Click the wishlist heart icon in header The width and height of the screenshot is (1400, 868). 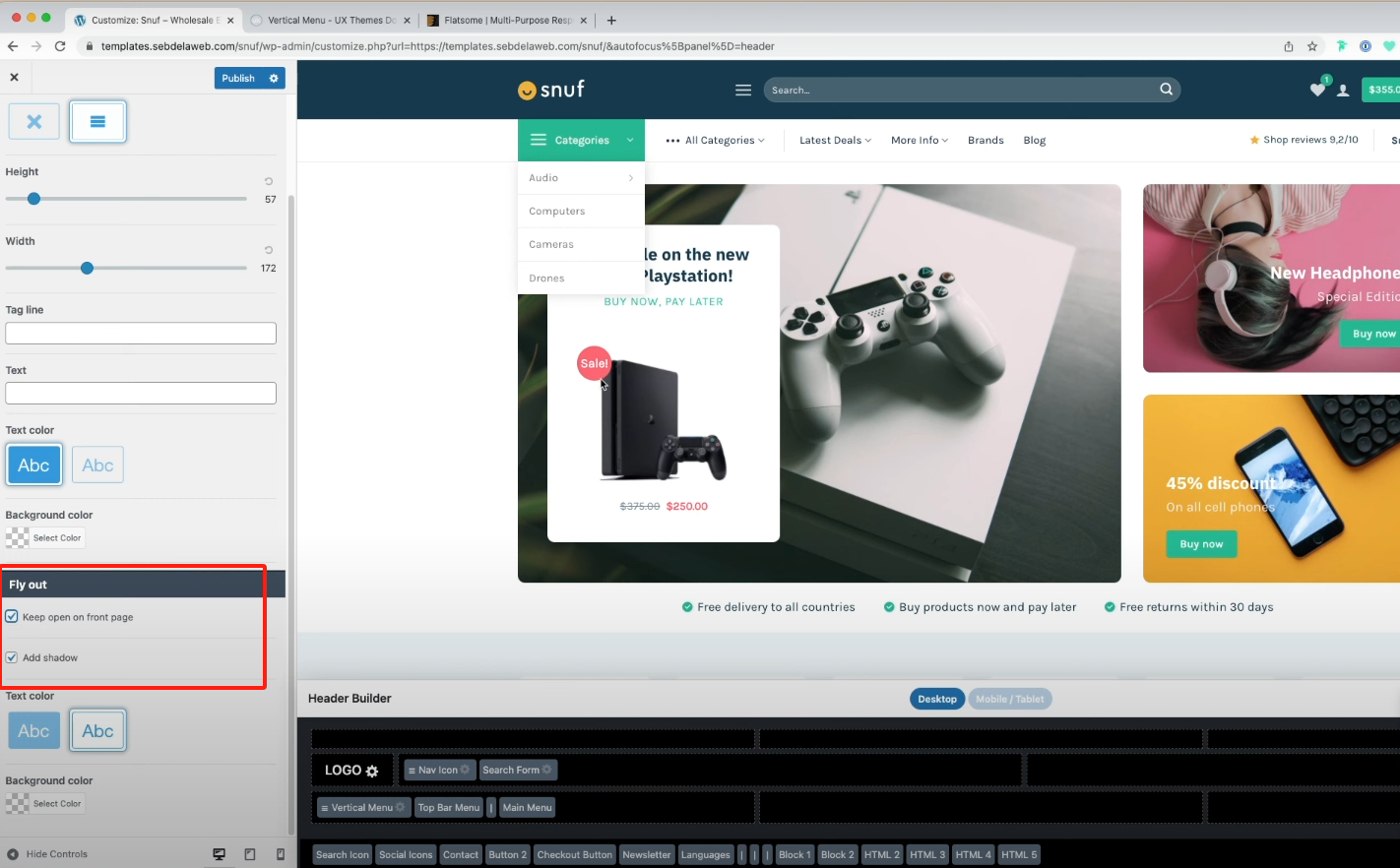pos(1317,91)
